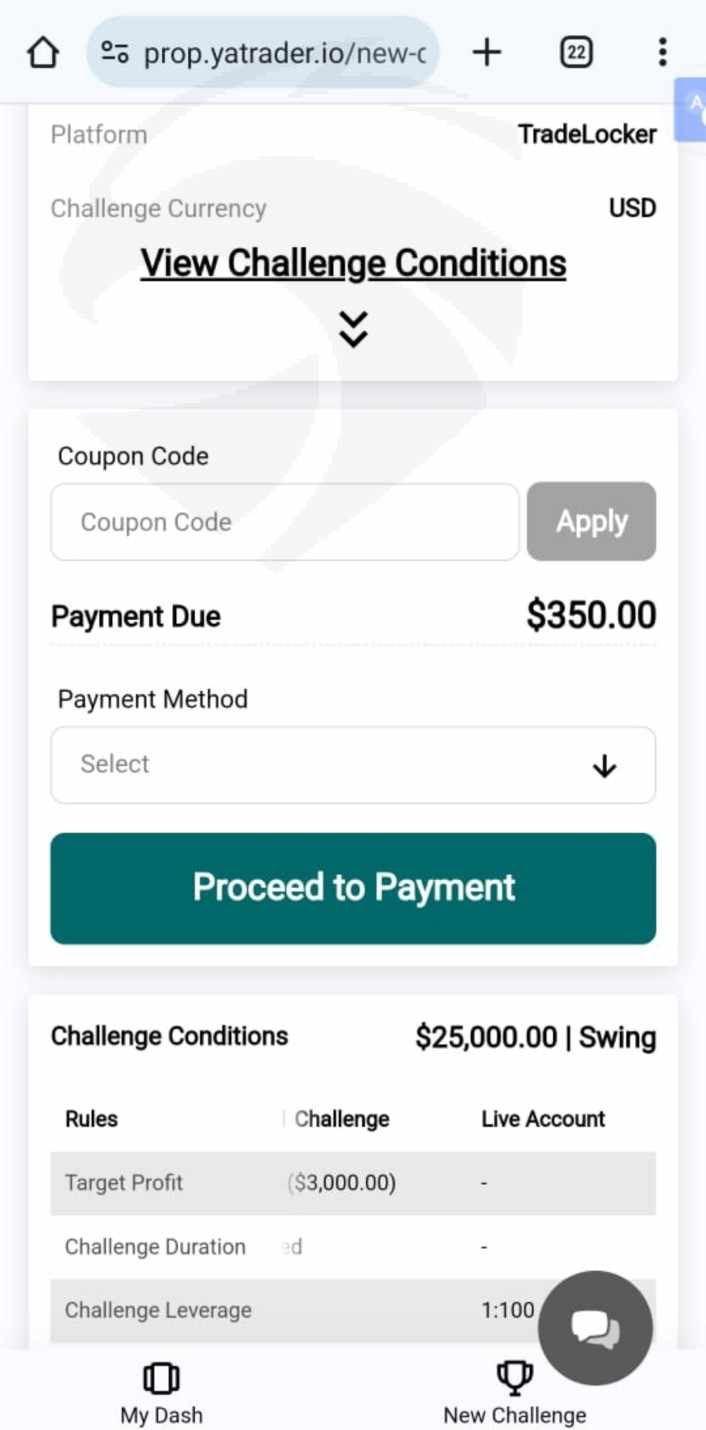This screenshot has width=706, height=1430.
Task: Open a new browser tab
Action: pyautogui.click(x=486, y=52)
